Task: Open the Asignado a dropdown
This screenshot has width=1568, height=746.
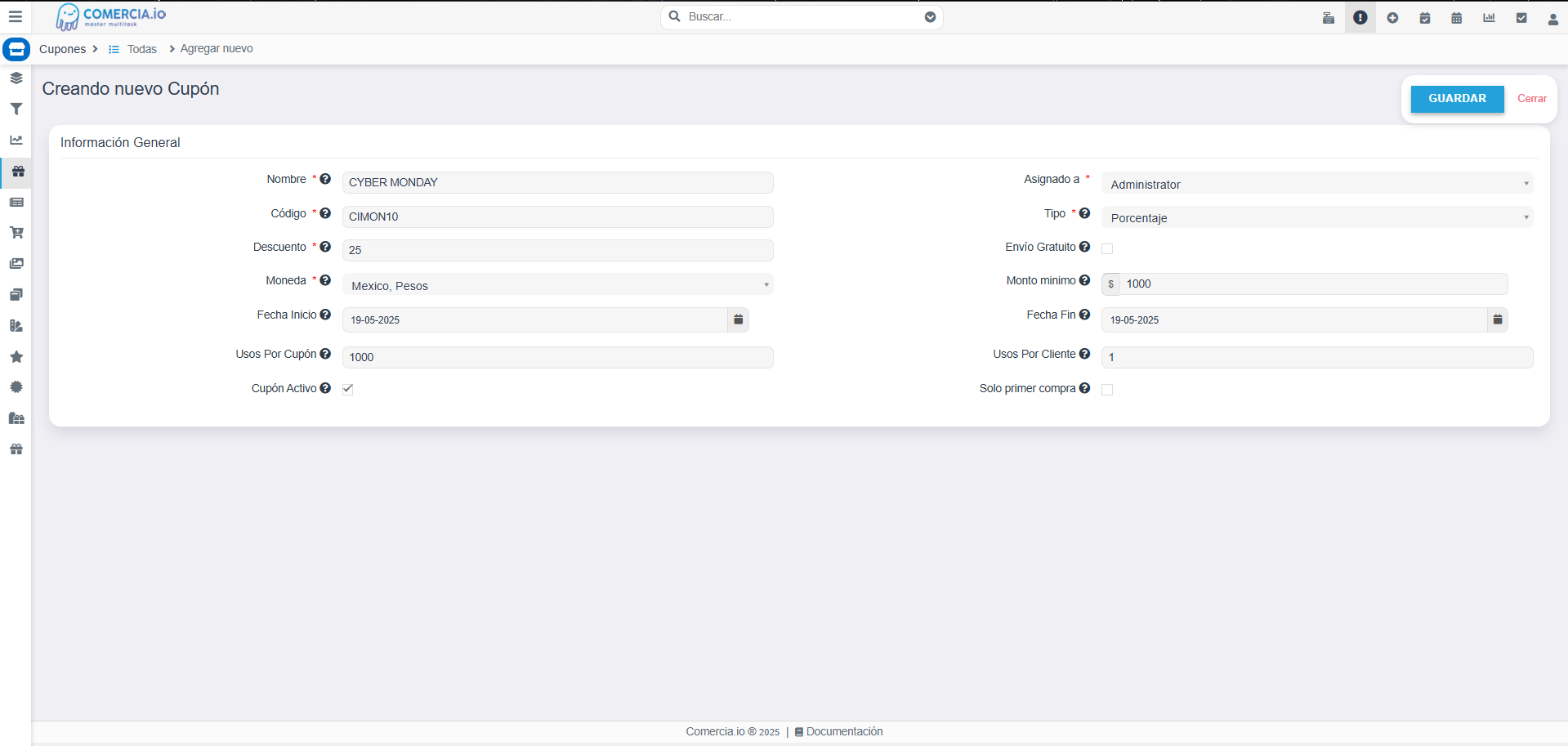Action: coord(1317,183)
